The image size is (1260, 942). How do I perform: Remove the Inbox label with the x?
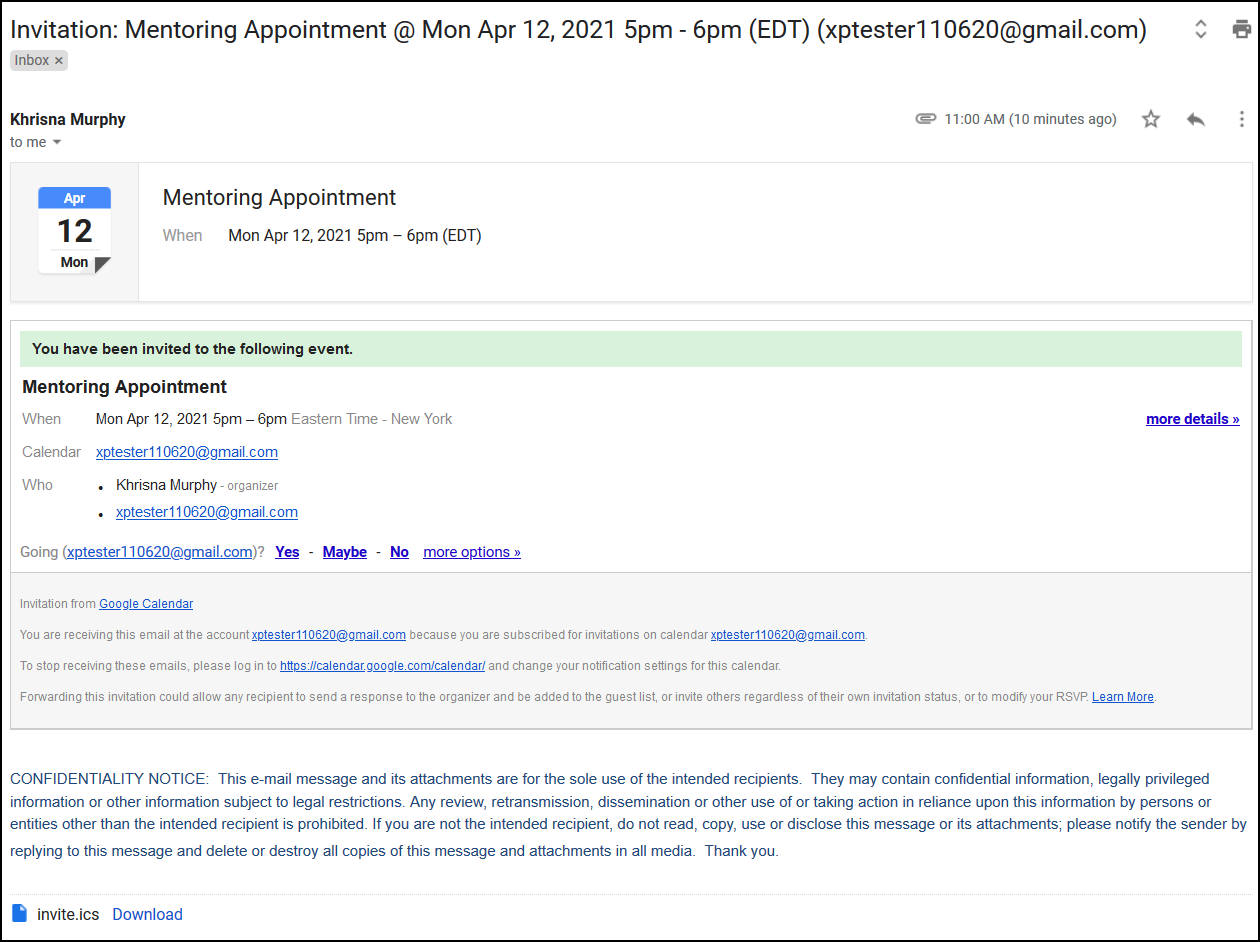[59, 61]
